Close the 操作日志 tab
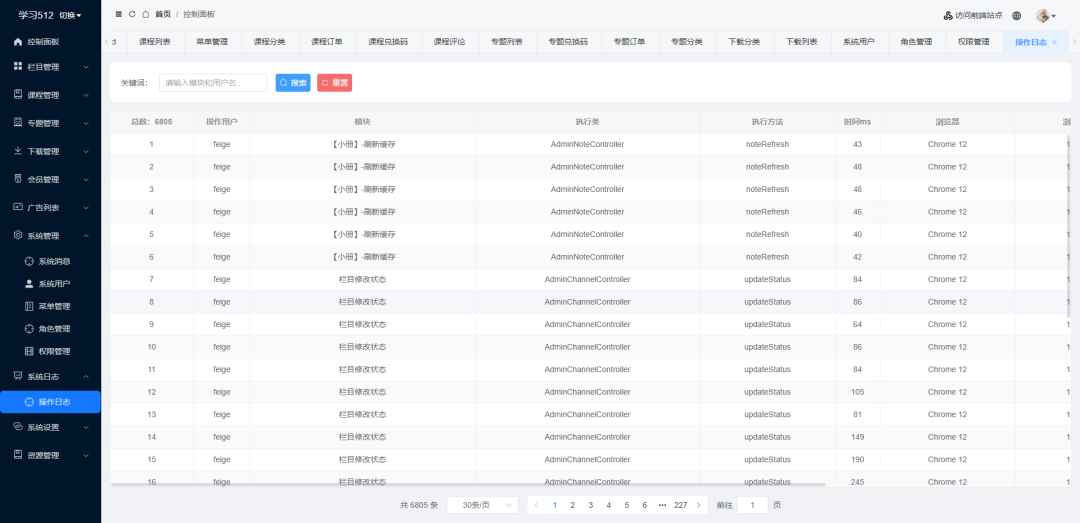 (1054, 43)
